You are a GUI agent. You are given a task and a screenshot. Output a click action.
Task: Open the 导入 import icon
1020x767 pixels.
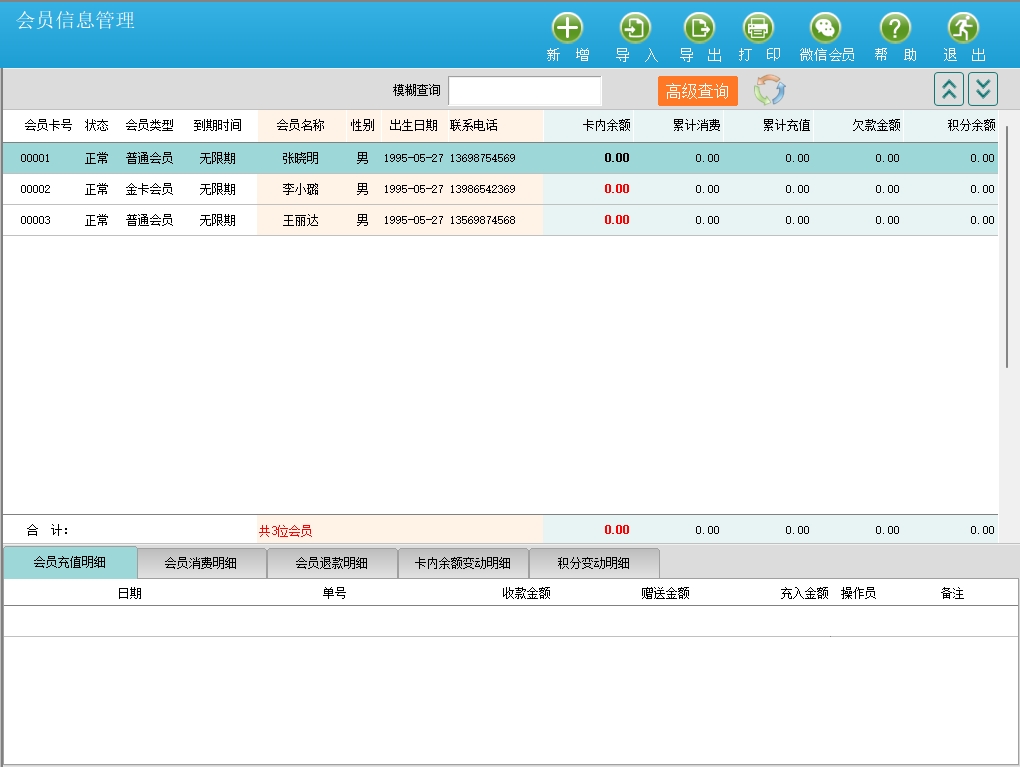coord(635,29)
